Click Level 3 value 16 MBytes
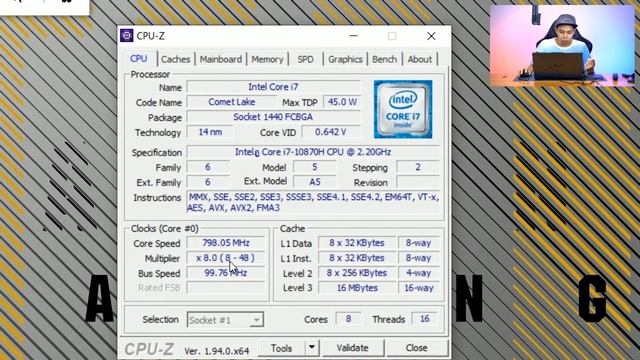This screenshot has height=360, width=640. (x=357, y=288)
